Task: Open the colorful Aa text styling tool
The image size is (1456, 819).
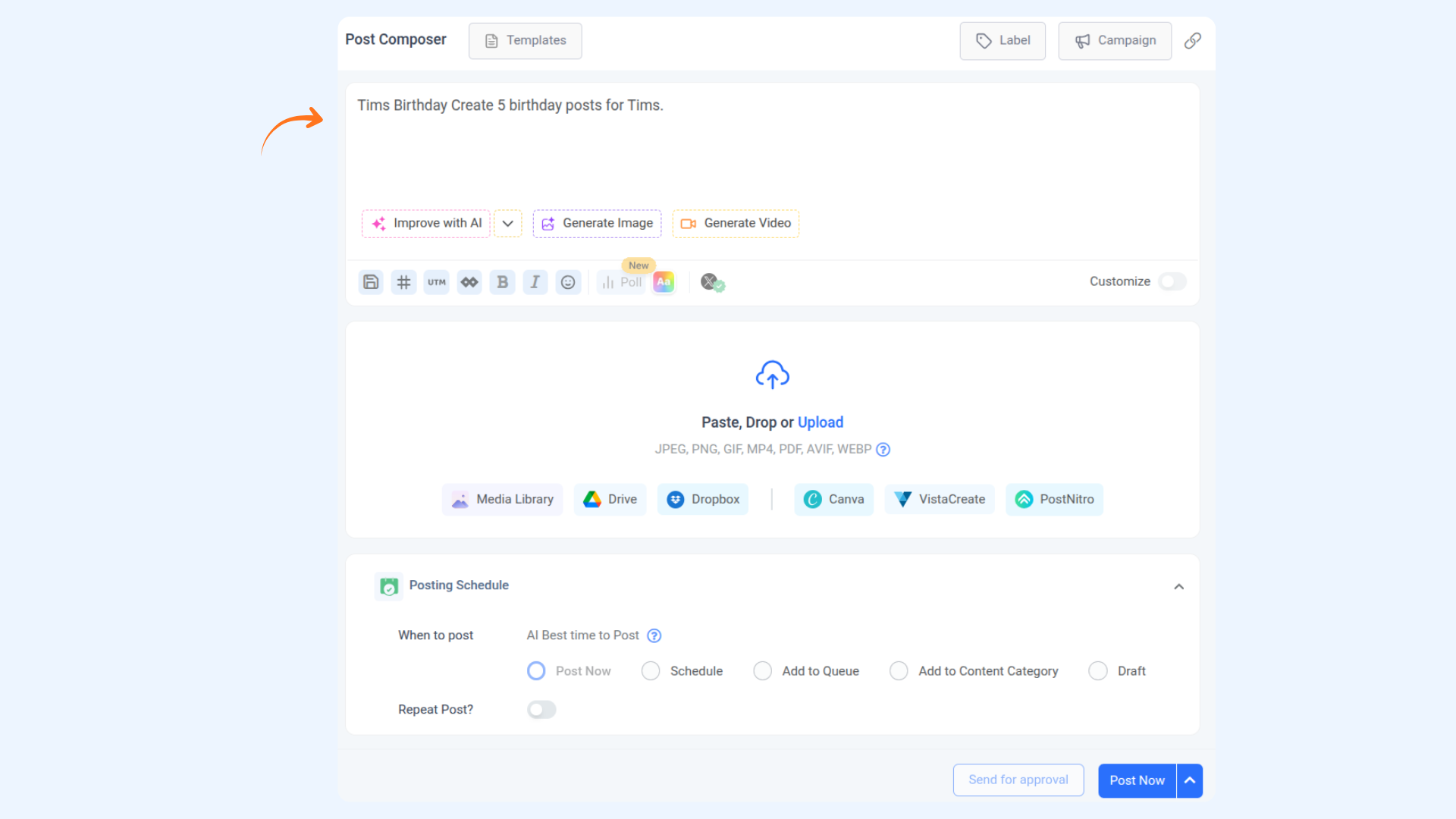Action: (664, 282)
